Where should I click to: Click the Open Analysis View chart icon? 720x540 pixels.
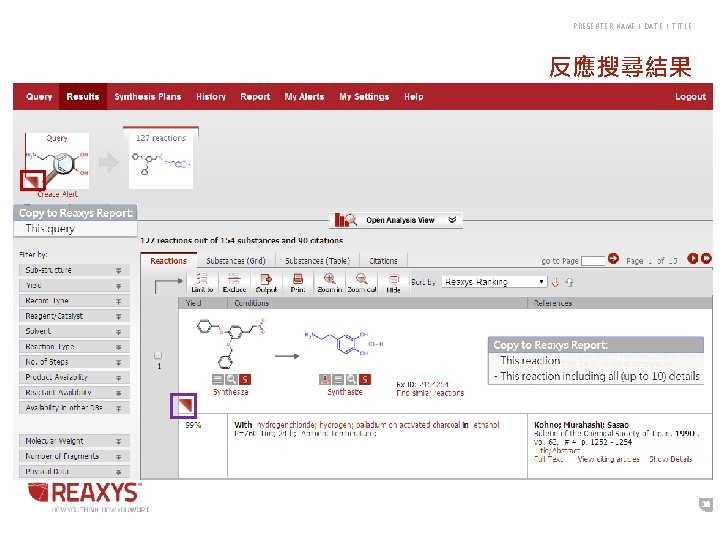(345, 220)
